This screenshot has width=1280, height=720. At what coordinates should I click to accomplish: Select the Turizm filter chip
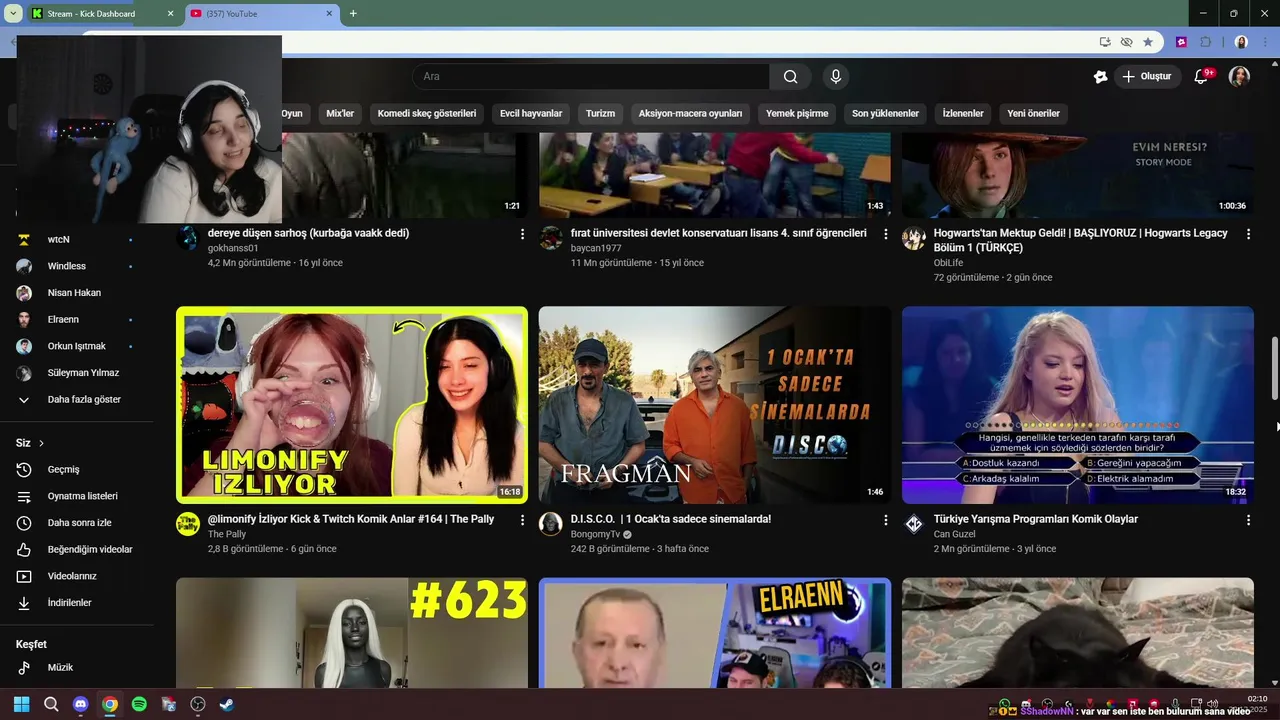tap(600, 114)
